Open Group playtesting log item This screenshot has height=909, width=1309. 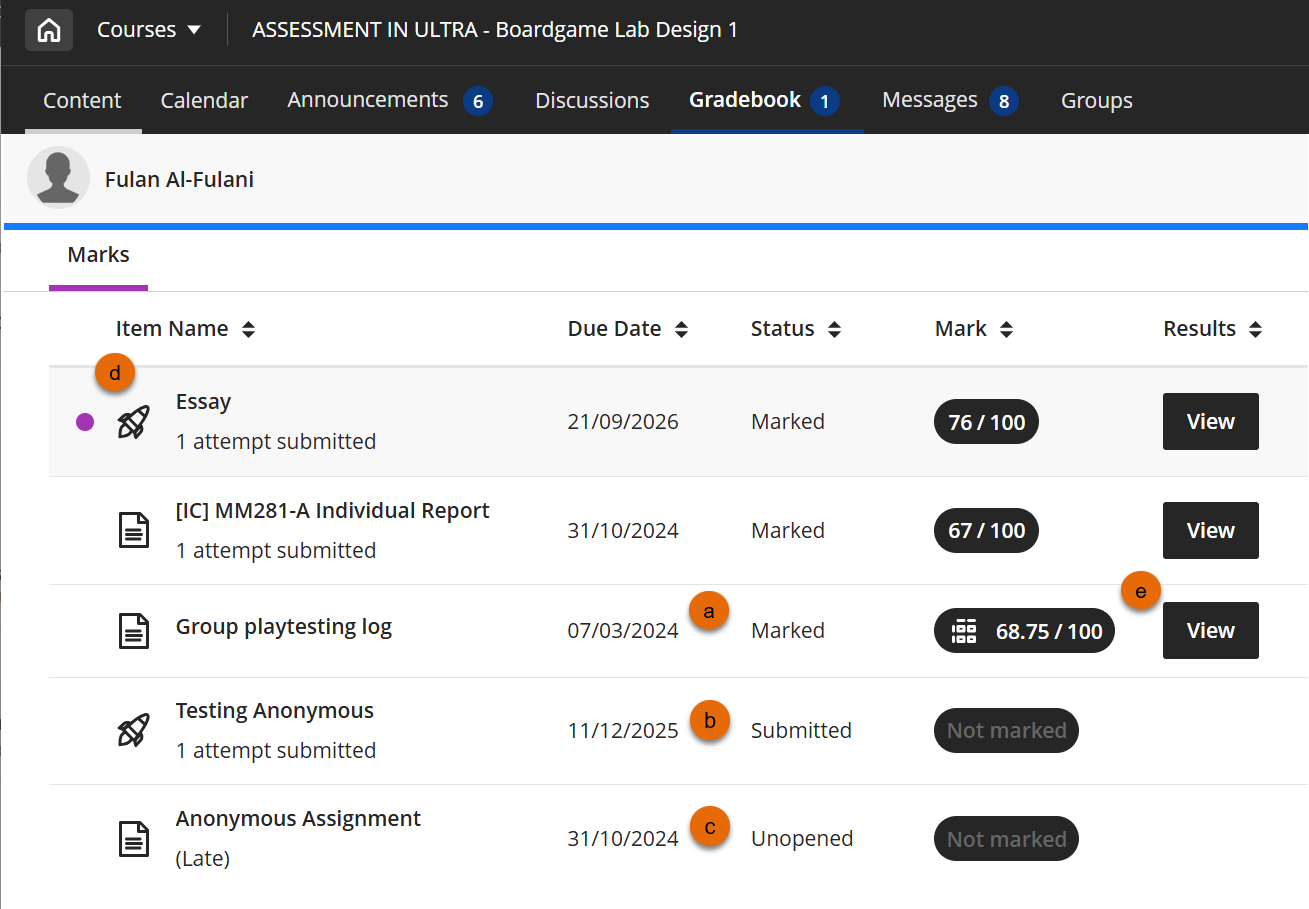(x=284, y=628)
